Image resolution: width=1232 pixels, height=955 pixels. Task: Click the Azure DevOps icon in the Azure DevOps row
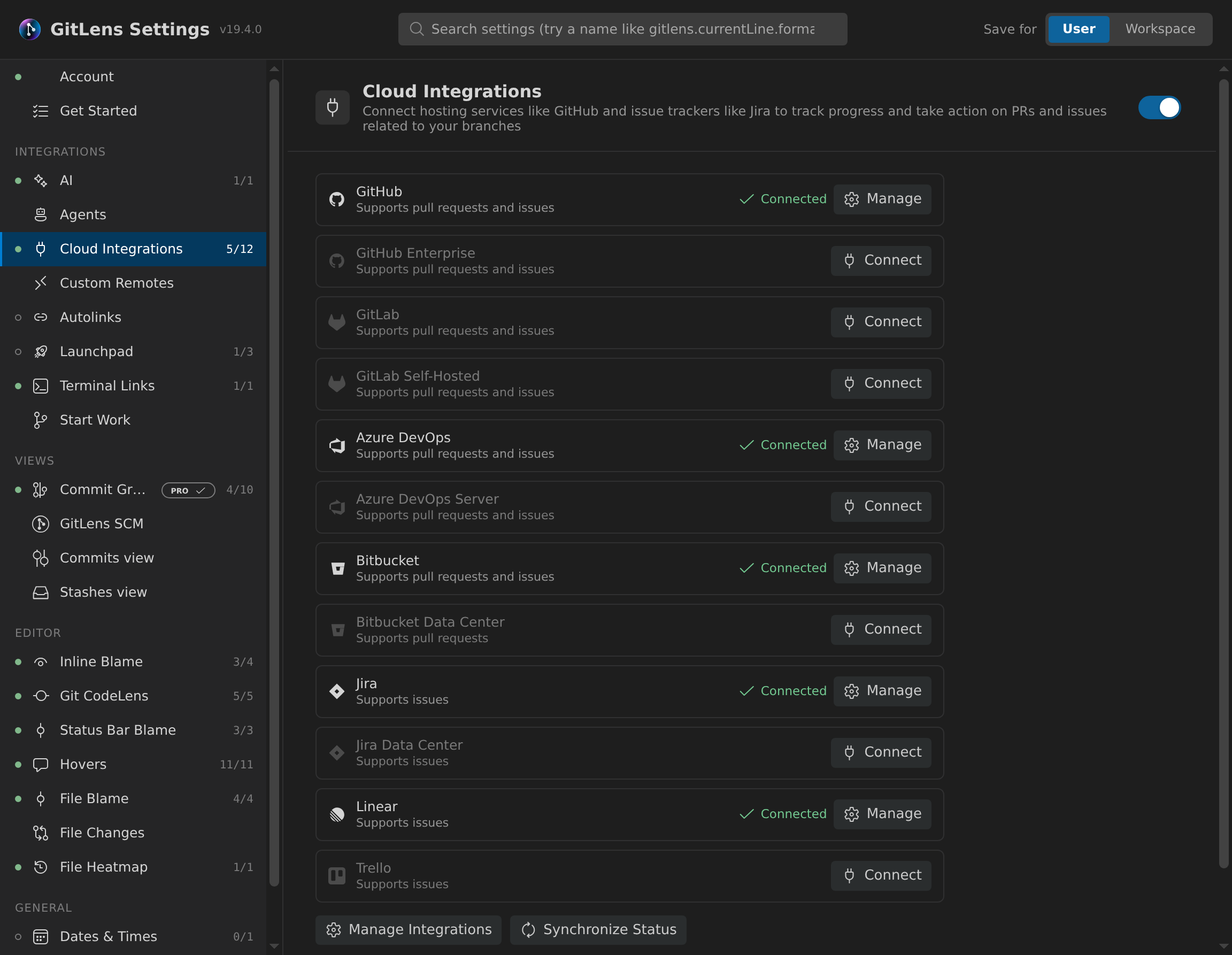337,445
